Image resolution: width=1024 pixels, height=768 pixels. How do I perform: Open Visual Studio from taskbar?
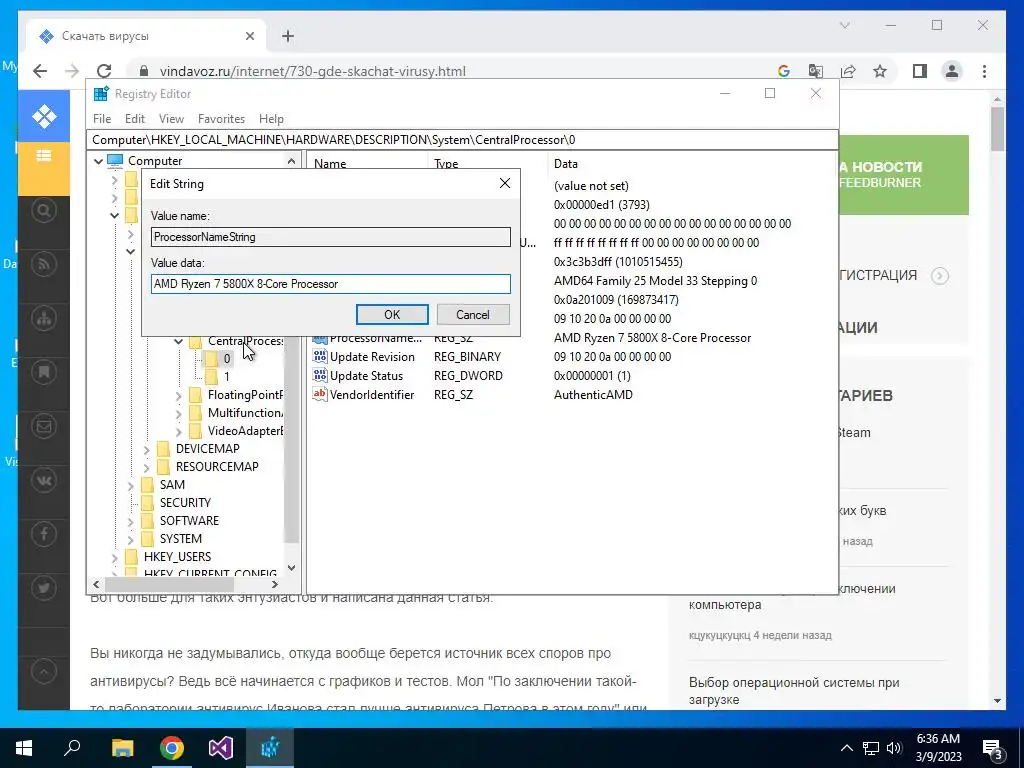point(221,748)
